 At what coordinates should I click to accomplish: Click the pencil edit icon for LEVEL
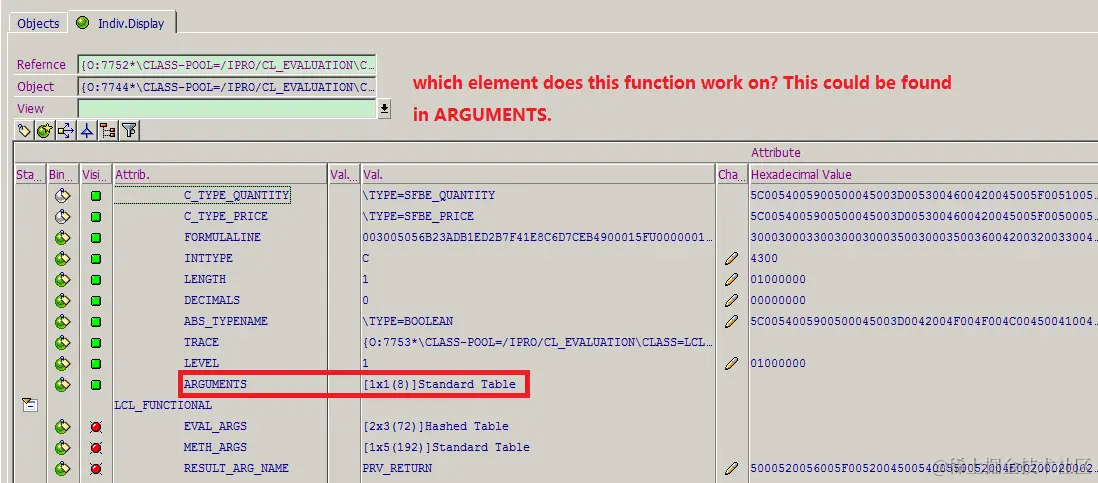coord(732,363)
